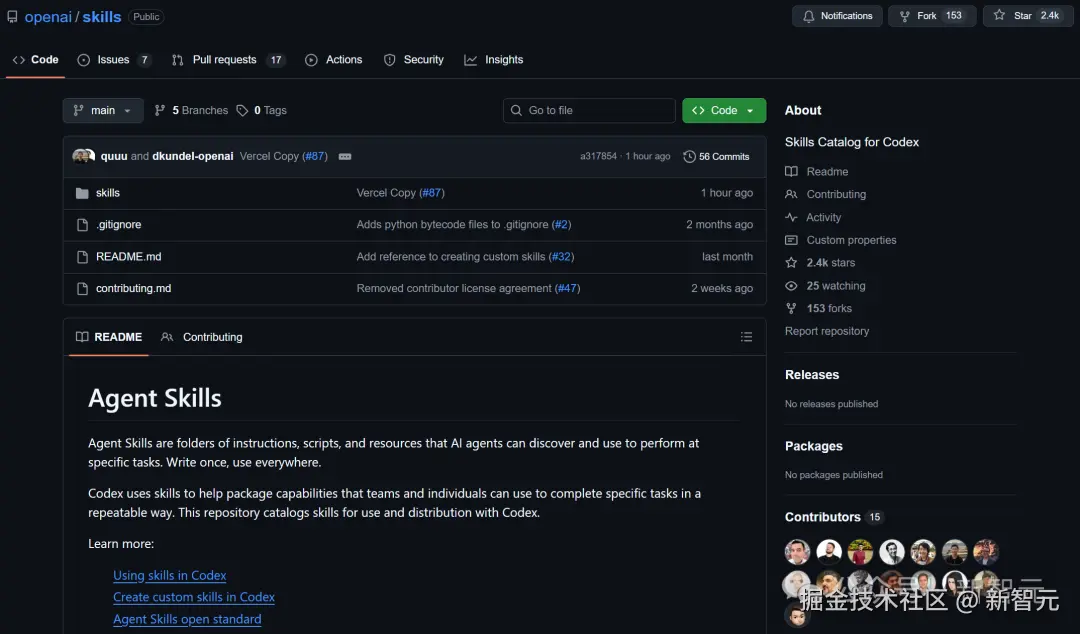Click the first contributor avatar
The image size is (1080, 634).
[797, 551]
